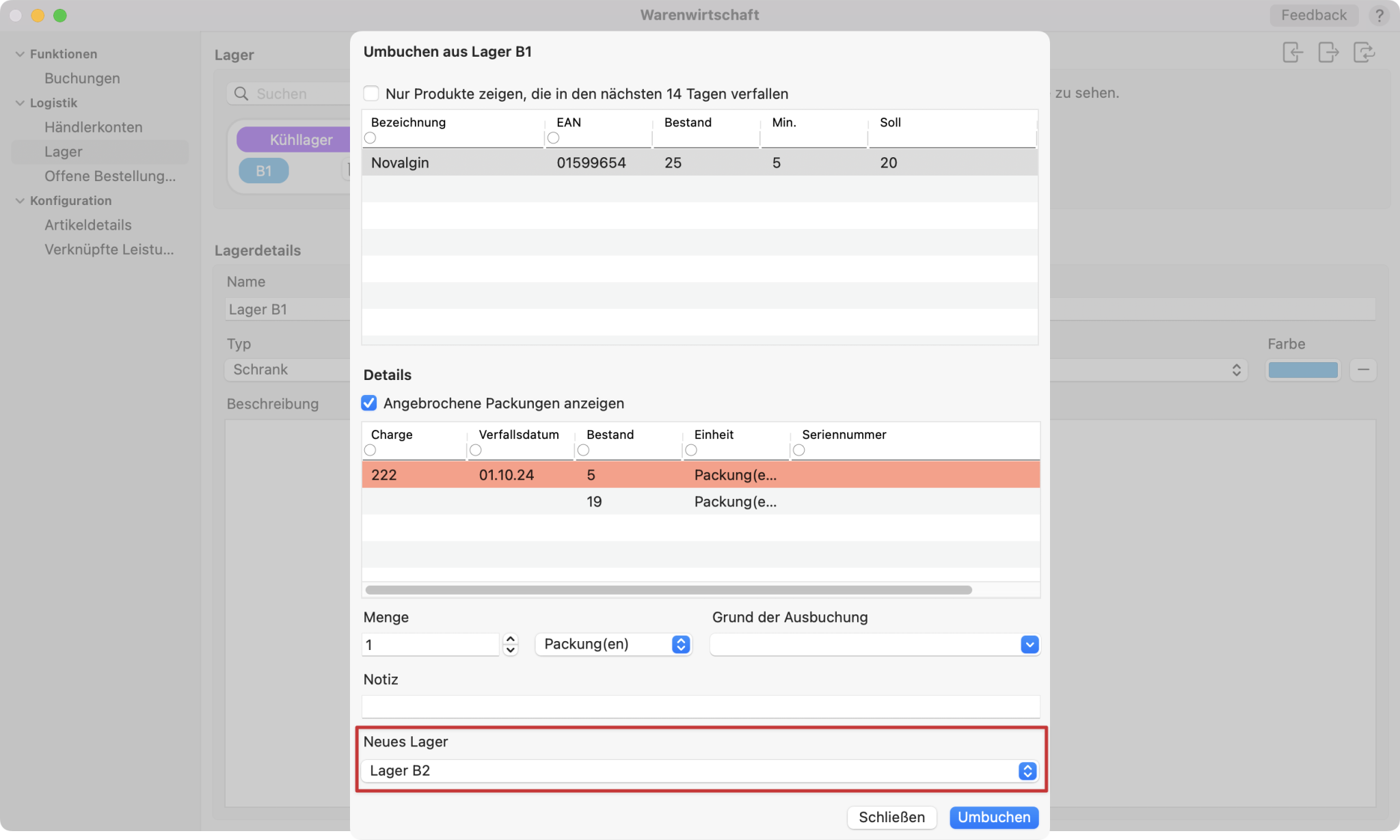Confirm with the blue Umbuchen button

(x=994, y=817)
